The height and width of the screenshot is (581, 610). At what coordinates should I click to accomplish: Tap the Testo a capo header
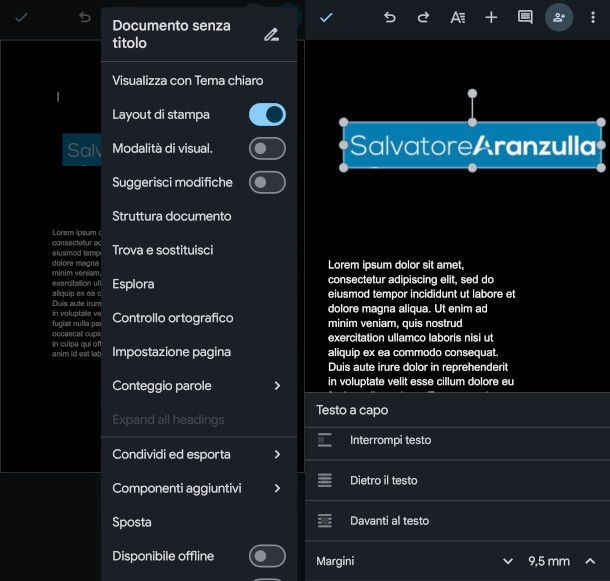pyautogui.click(x=352, y=410)
